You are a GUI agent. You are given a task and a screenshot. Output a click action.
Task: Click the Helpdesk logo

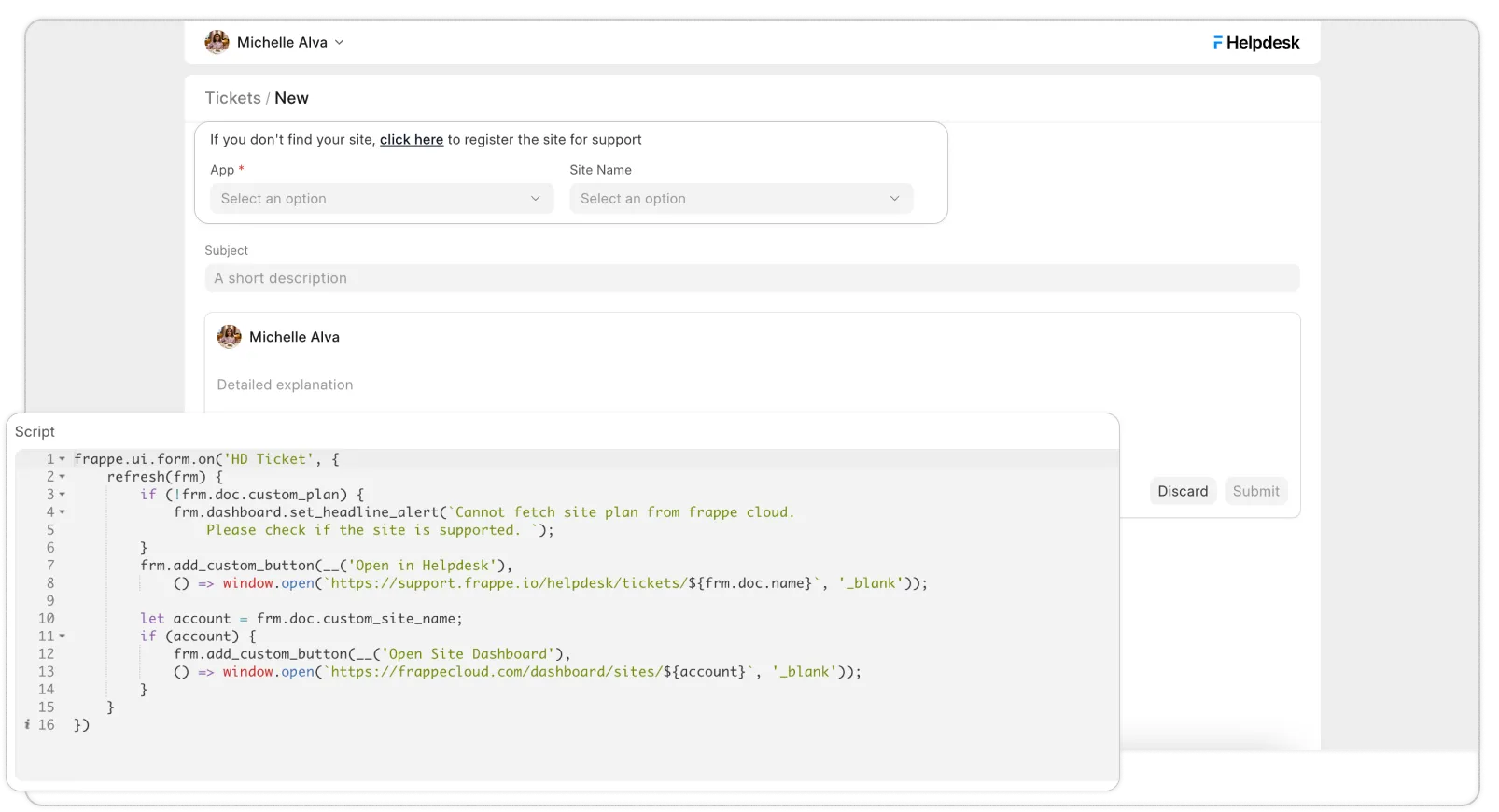pos(1255,42)
